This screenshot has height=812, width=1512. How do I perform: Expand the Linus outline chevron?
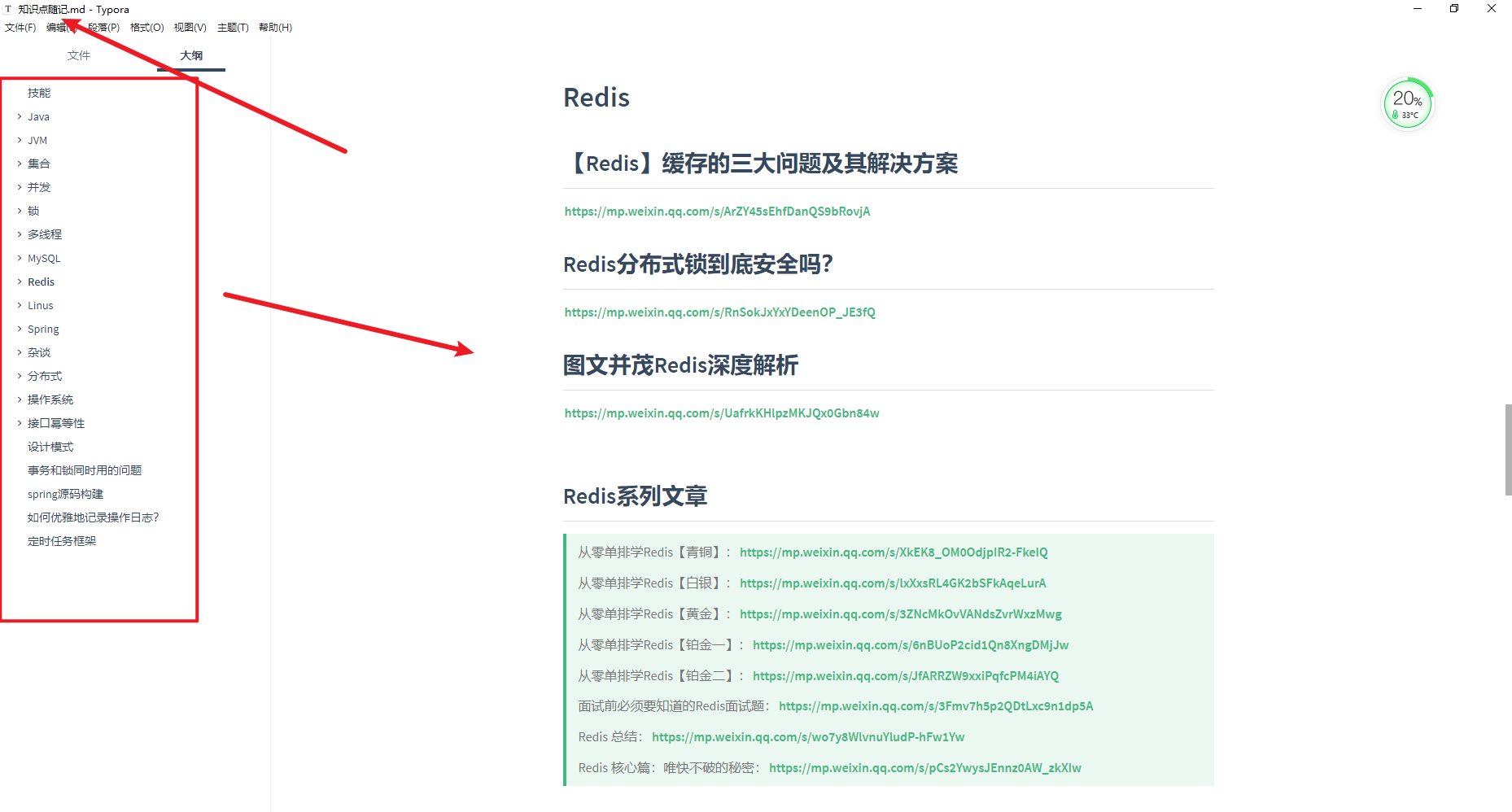[x=20, y=305]
